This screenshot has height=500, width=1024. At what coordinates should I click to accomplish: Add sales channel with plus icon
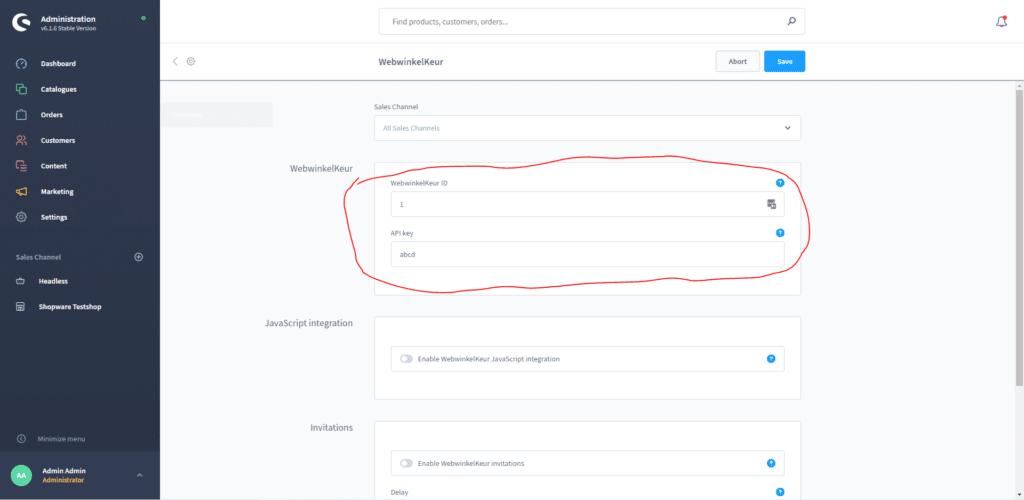(139, 257)
